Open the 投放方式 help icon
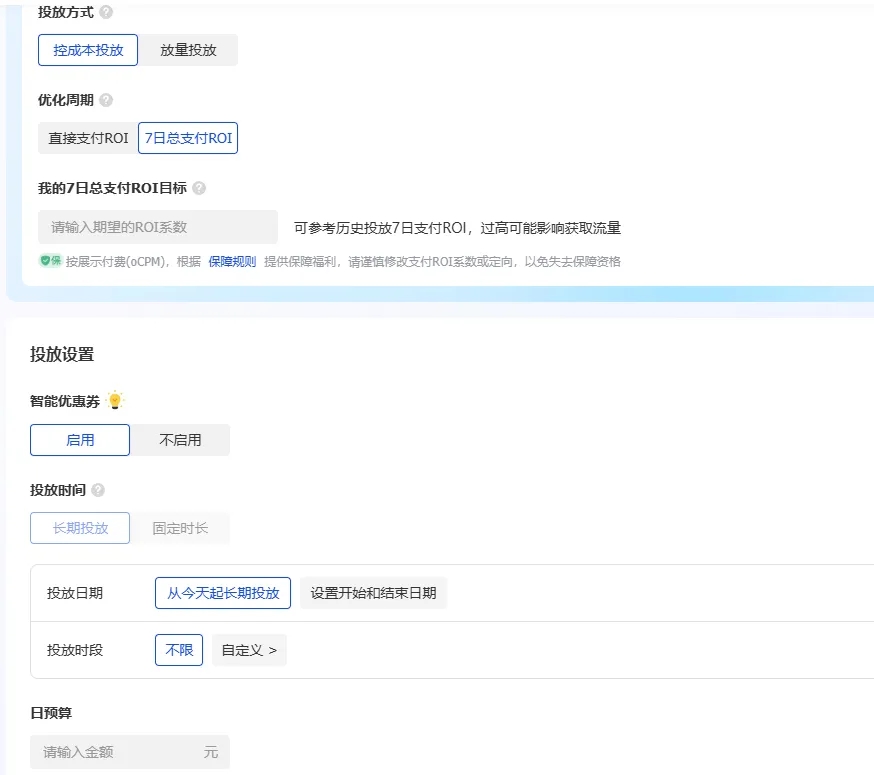This screenshot has width=874, height=775. pos(108,13)
